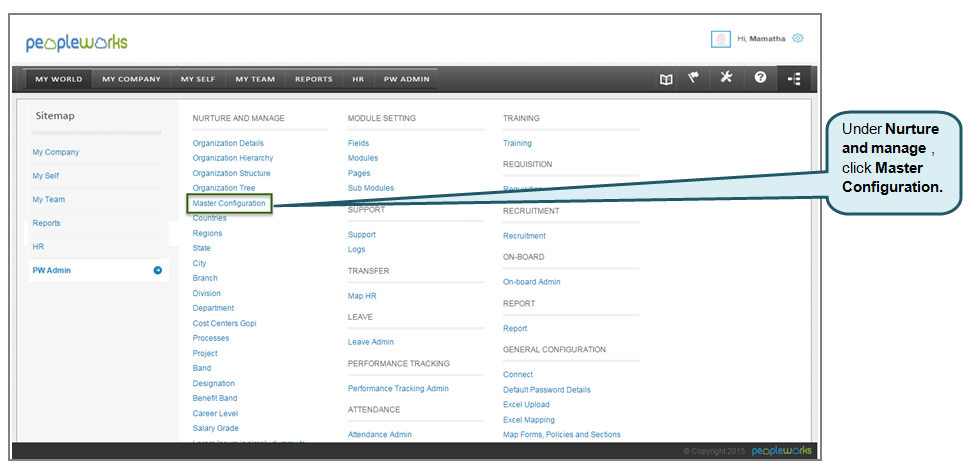This screenshot has width=965, height=466.
Task: Open the Benefit Band link
Action: [215, 398]
